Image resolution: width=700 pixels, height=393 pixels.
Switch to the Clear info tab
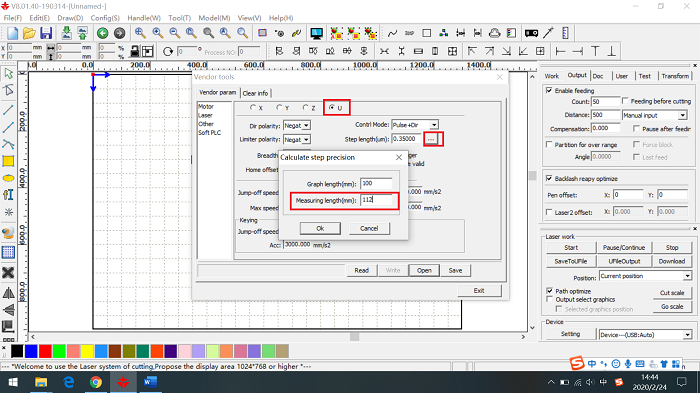click(255, 93)
